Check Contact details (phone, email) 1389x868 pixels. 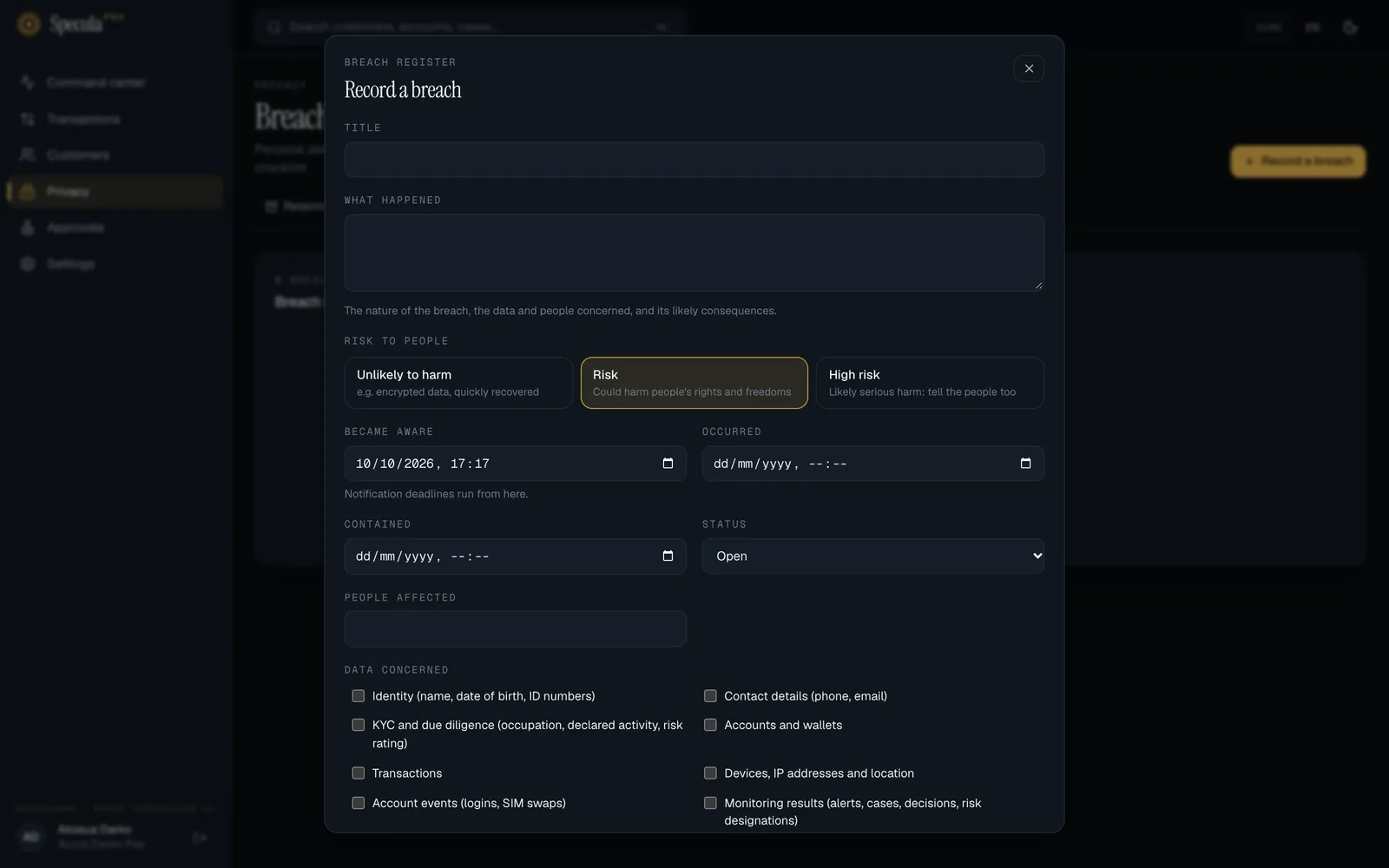pos(710,696)
